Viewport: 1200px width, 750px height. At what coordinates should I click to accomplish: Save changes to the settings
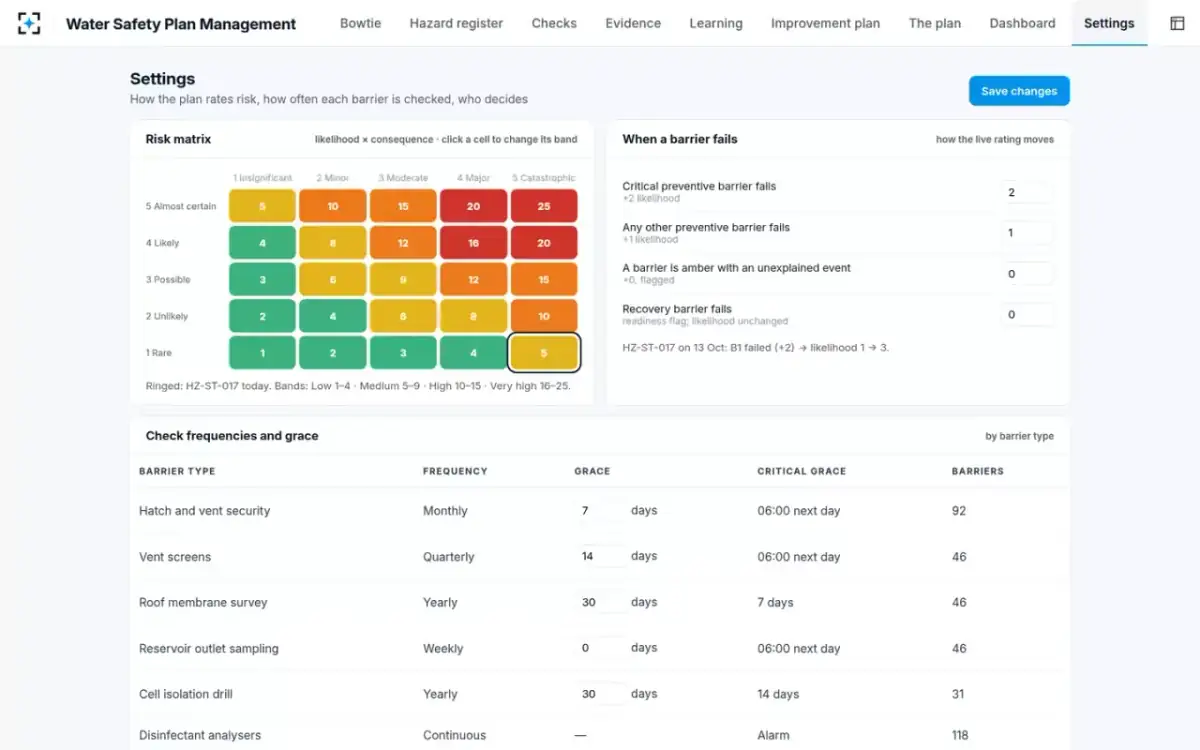click(1019, 91)
